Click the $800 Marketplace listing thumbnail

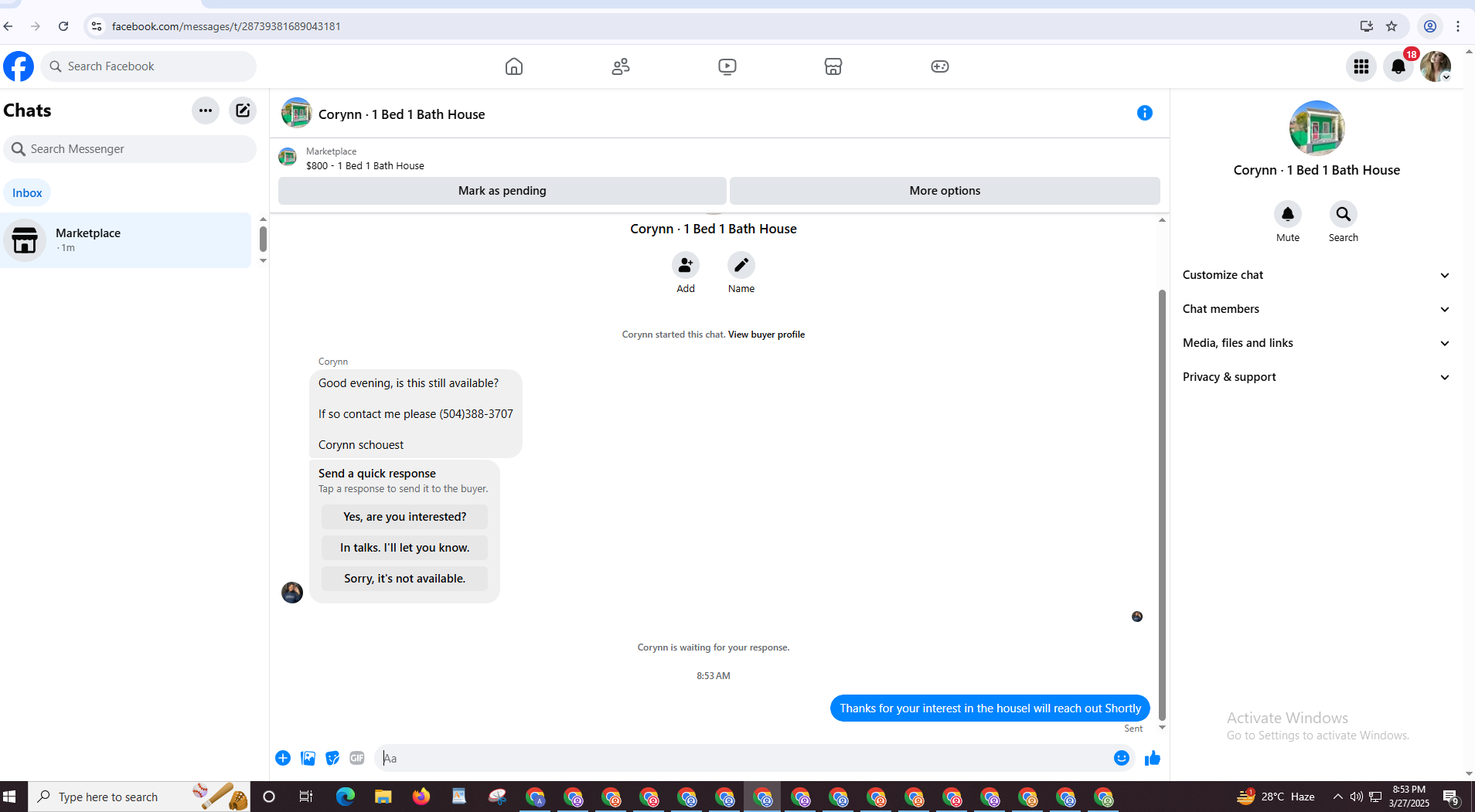click(x=288, y=158)
